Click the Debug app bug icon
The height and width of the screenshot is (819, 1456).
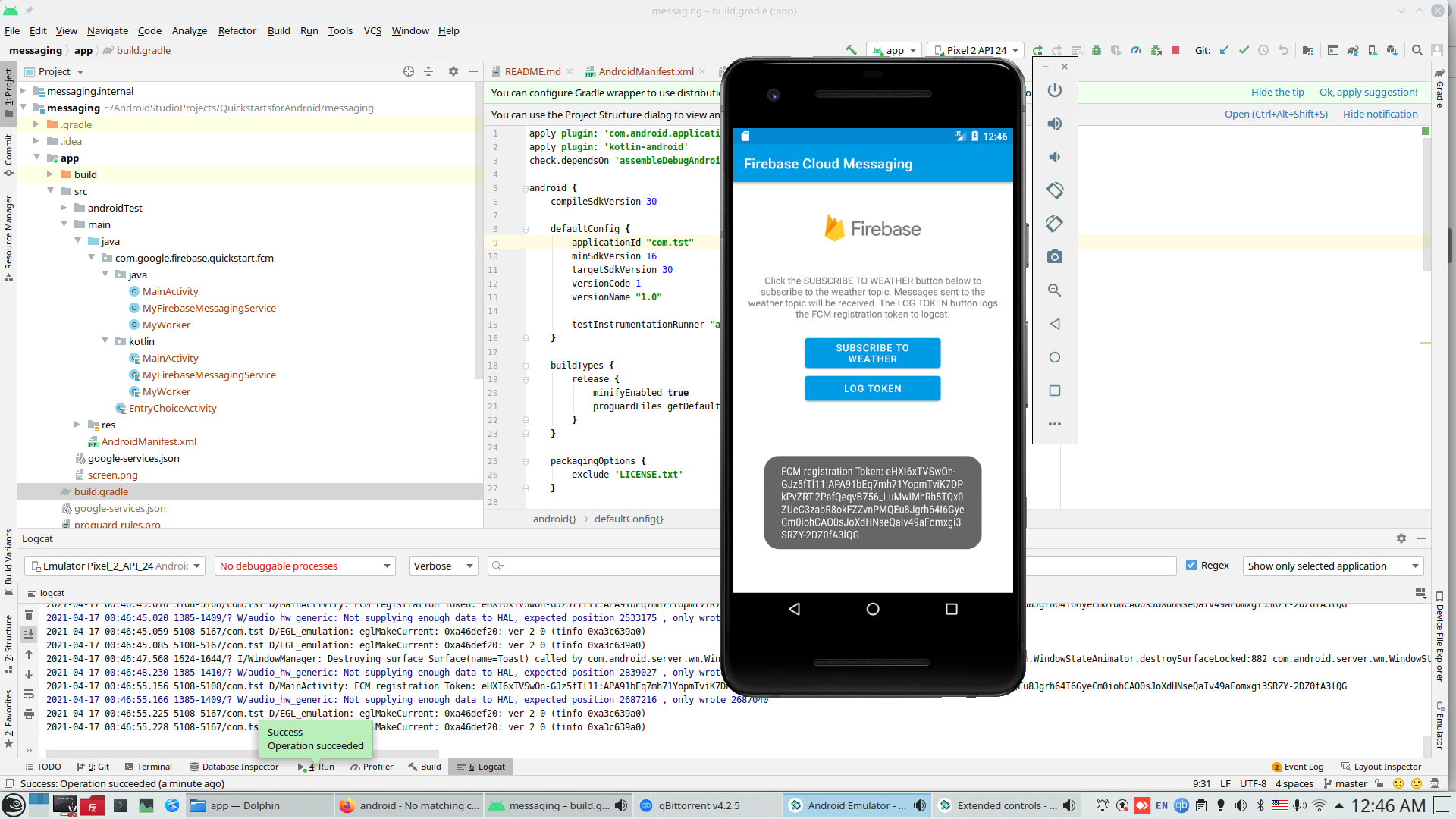(x=1097, y=50)
